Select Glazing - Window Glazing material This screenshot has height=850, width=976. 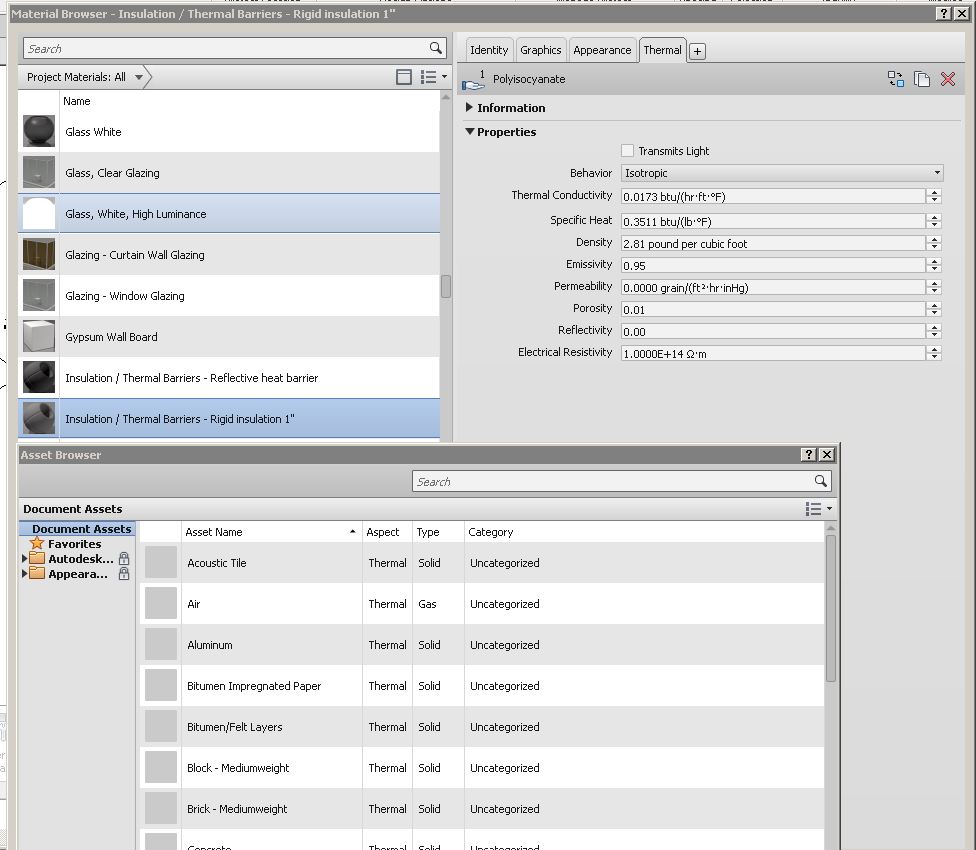pos(229,296)
